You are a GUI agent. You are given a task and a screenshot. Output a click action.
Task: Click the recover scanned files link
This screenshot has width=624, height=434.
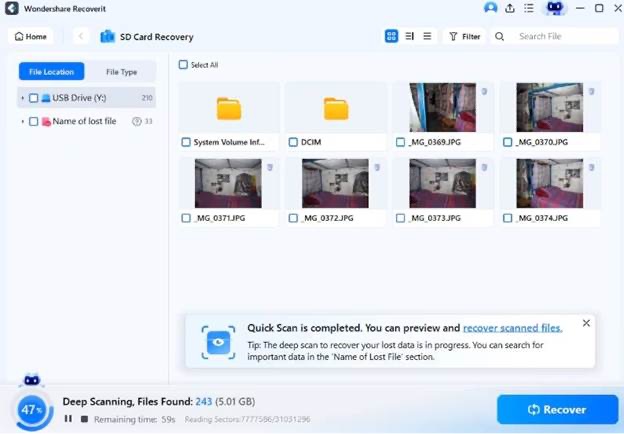513,328
